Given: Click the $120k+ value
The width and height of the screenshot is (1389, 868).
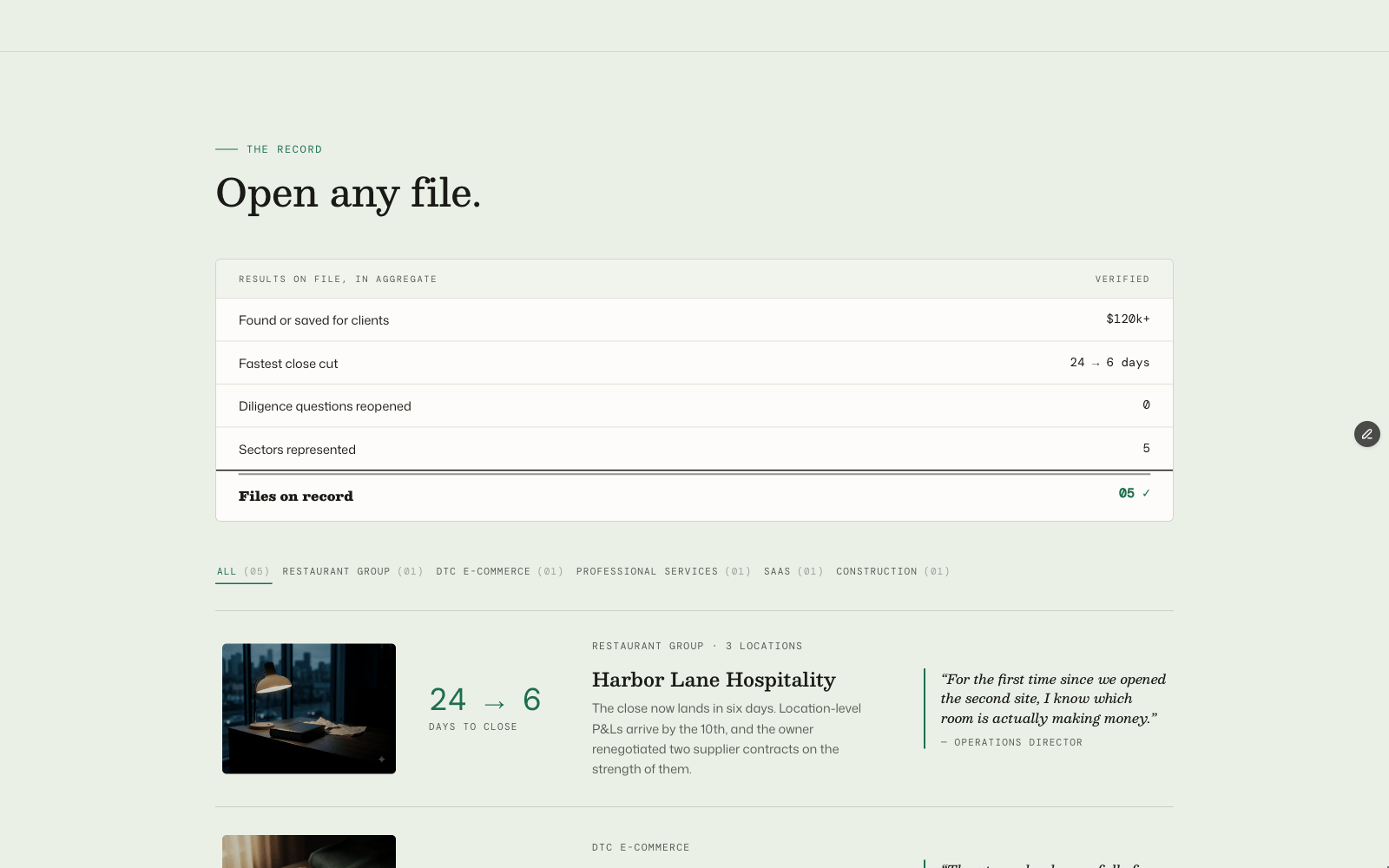Looking at the screenshot, I should point(1128,319).
